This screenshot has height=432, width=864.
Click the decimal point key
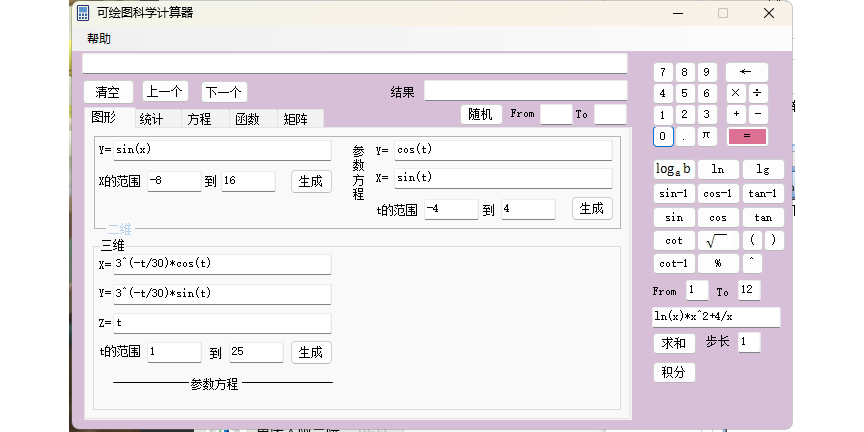pyautogui.click(x=685, y=137)
